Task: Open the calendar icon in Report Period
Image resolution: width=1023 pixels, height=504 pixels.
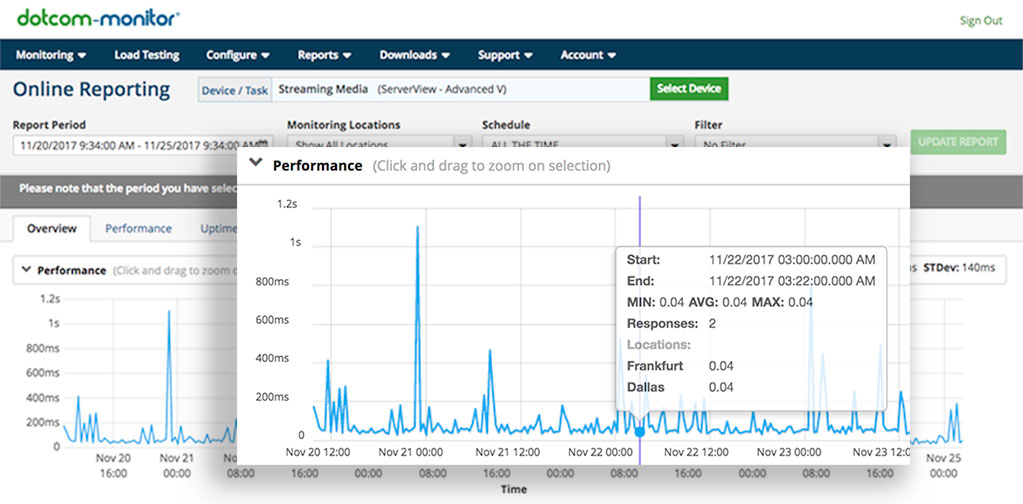Action: 262,144
